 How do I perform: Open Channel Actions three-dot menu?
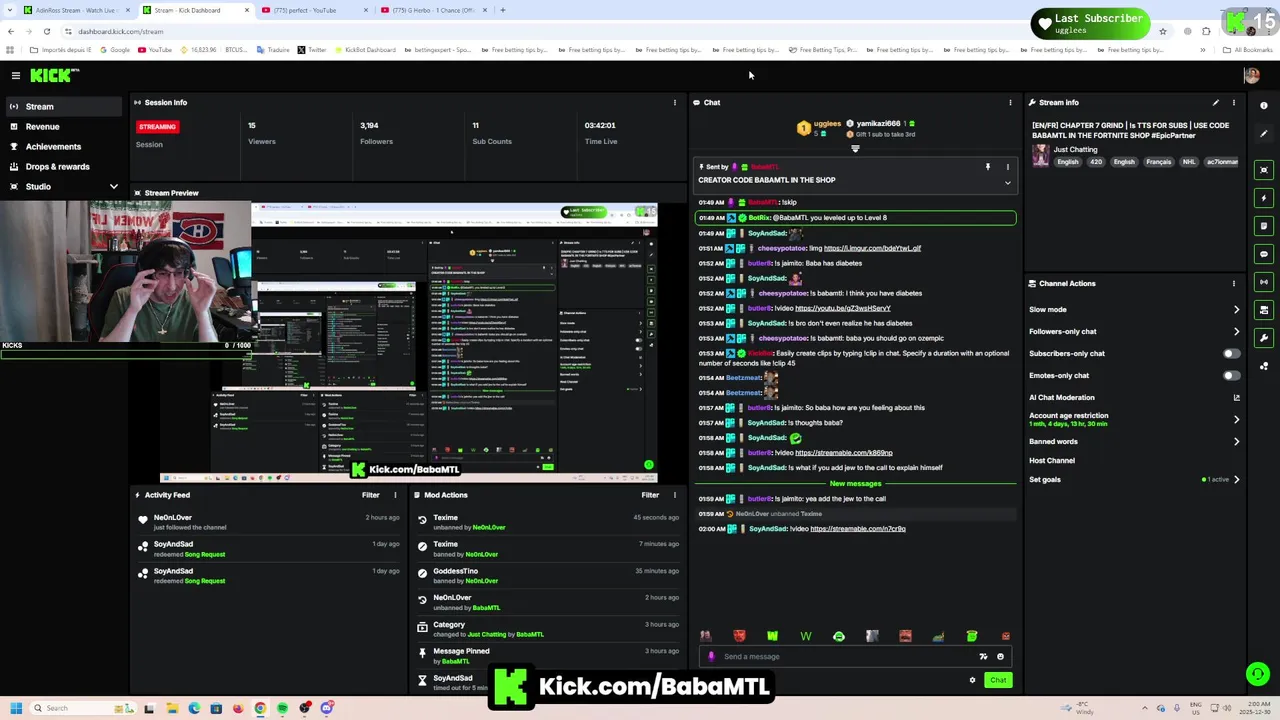(x=1233, y=283)
